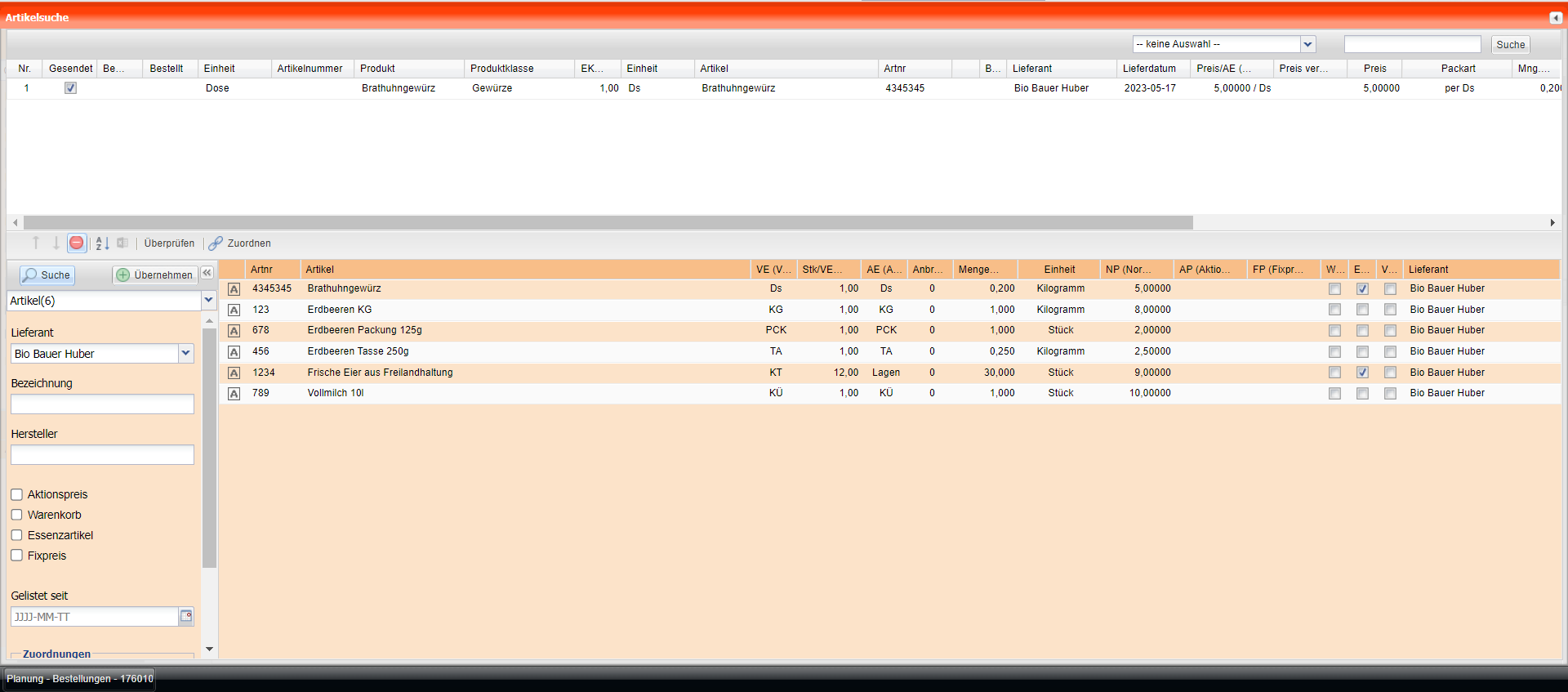Click the Suche button at top right
The image size is (1568, 692).
(x=1510, y=45)
